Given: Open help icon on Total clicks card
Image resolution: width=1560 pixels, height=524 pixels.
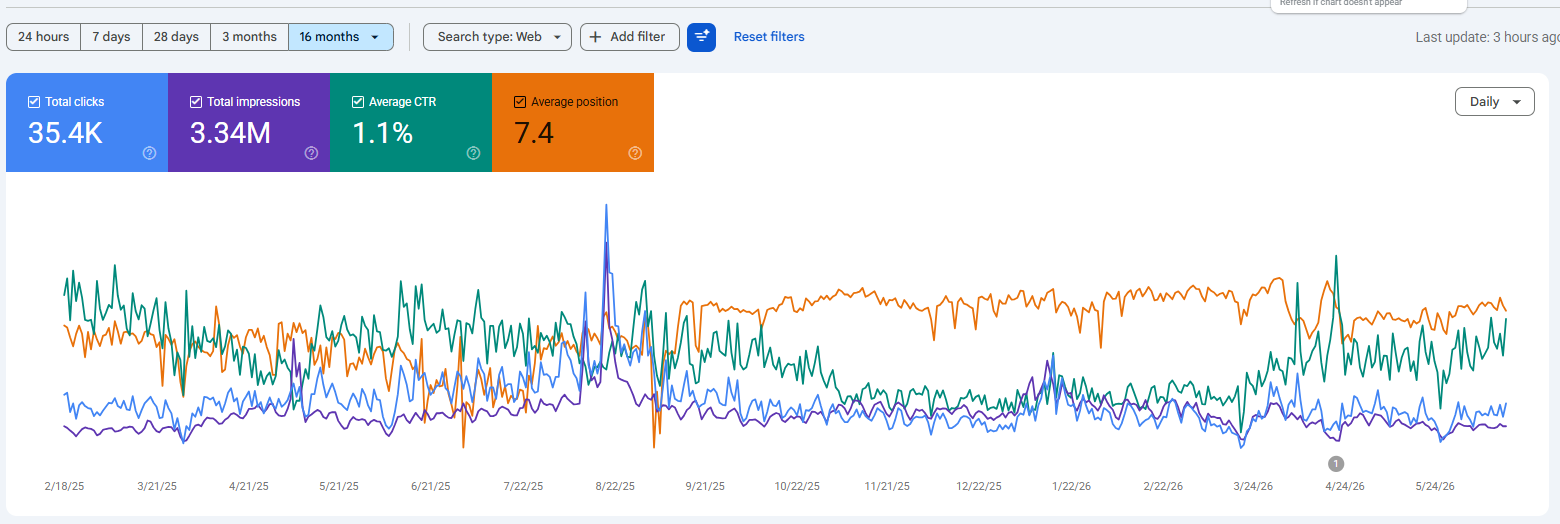Looking at the screenshot, I should pyautogui.click(x=150, y=153).
